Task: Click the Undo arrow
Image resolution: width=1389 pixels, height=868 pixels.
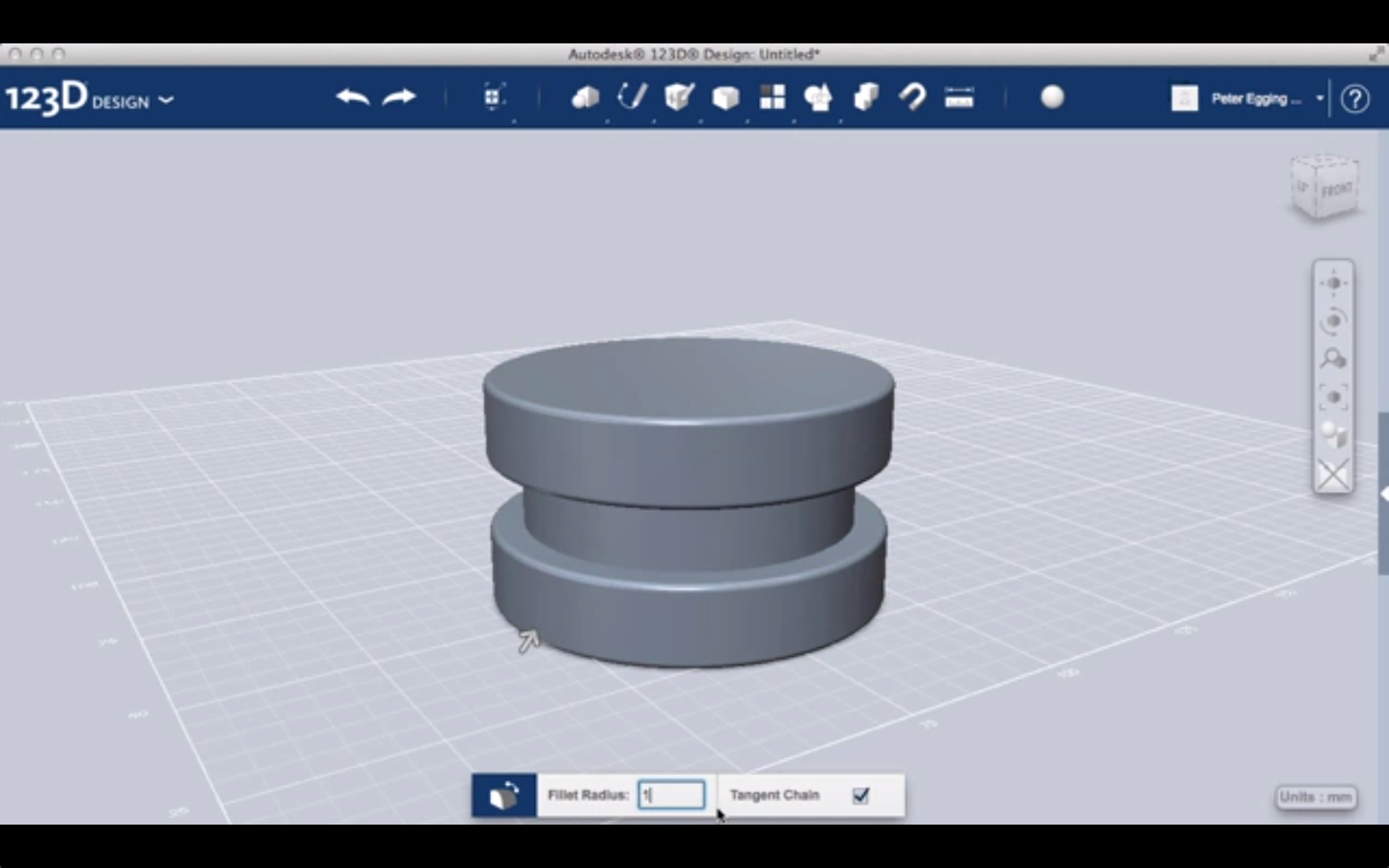Action: [x=353, y=97]
